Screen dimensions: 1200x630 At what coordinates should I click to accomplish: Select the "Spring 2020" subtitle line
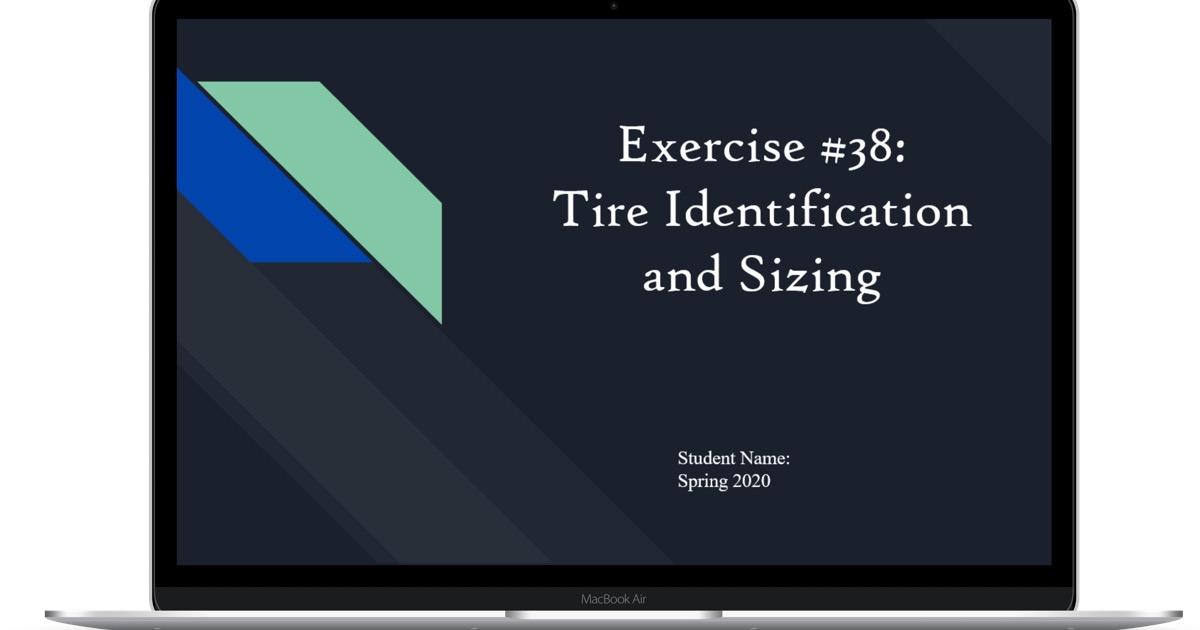point(724,481)
